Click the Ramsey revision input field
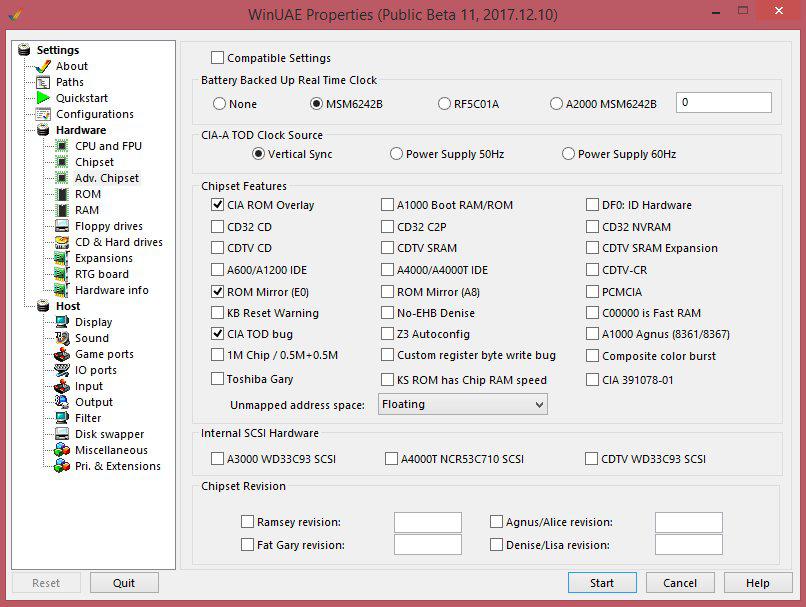Viewport: 806px width, 607px height. coord(428,522)
